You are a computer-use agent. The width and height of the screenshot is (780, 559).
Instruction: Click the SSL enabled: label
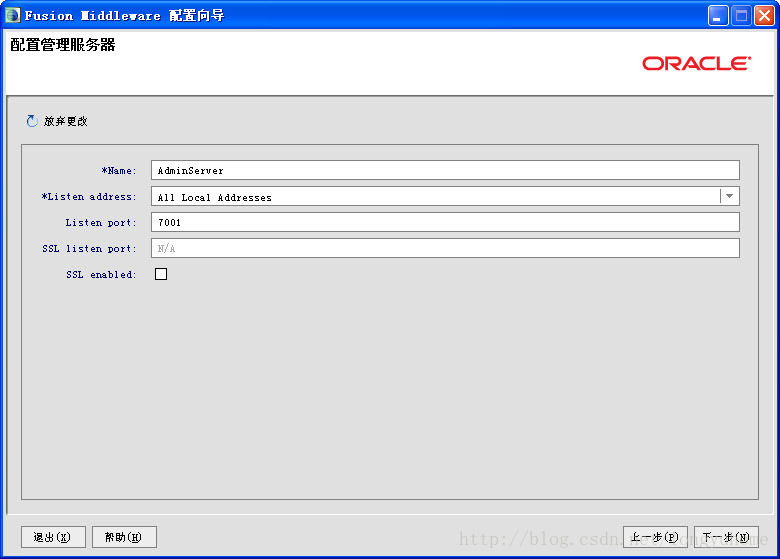click(x=101, y=275)
